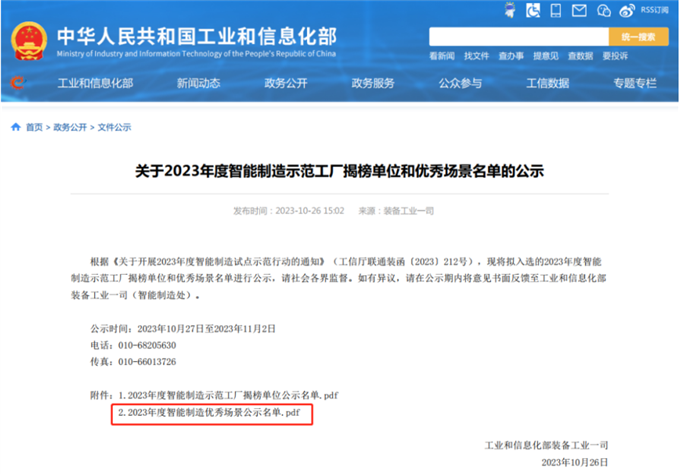Click the 找文件 quick link
680x474 pixels.
pyautogui.click(x=476, y=56)
